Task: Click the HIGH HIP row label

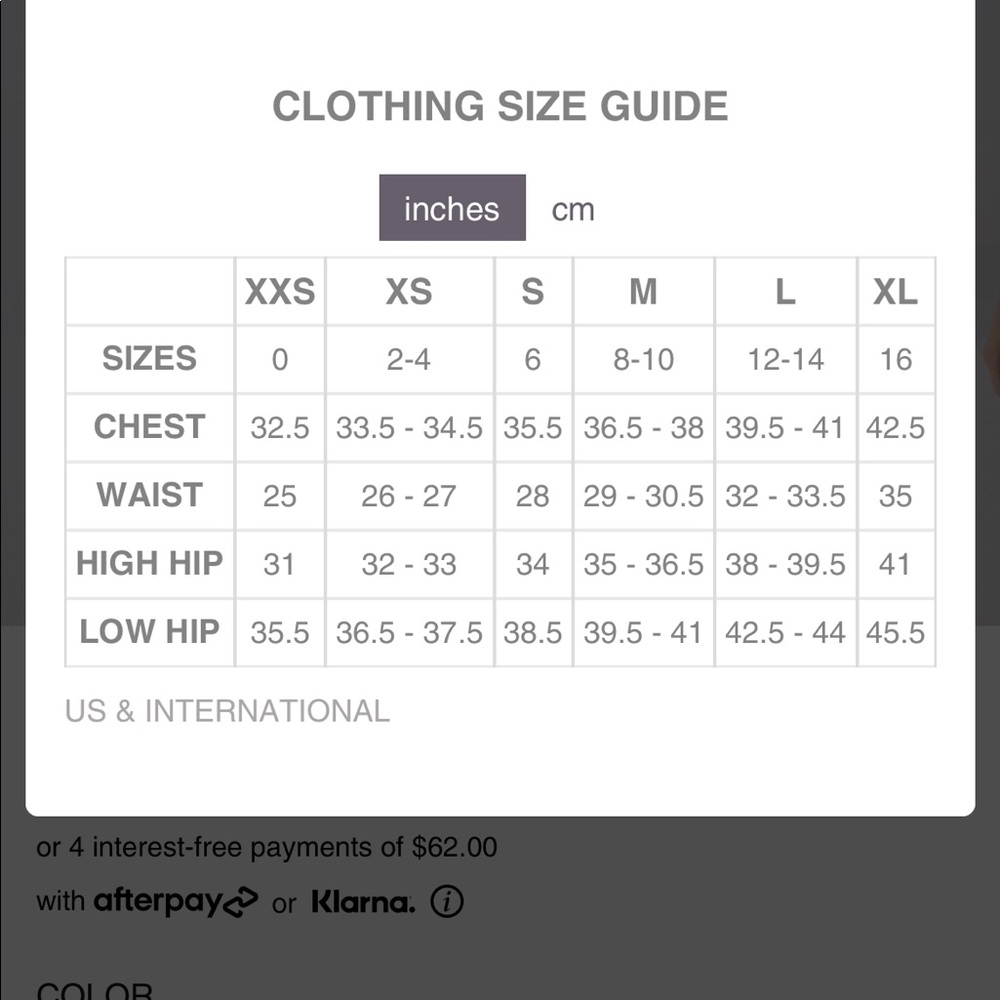Action: click(x=149, y=562)
